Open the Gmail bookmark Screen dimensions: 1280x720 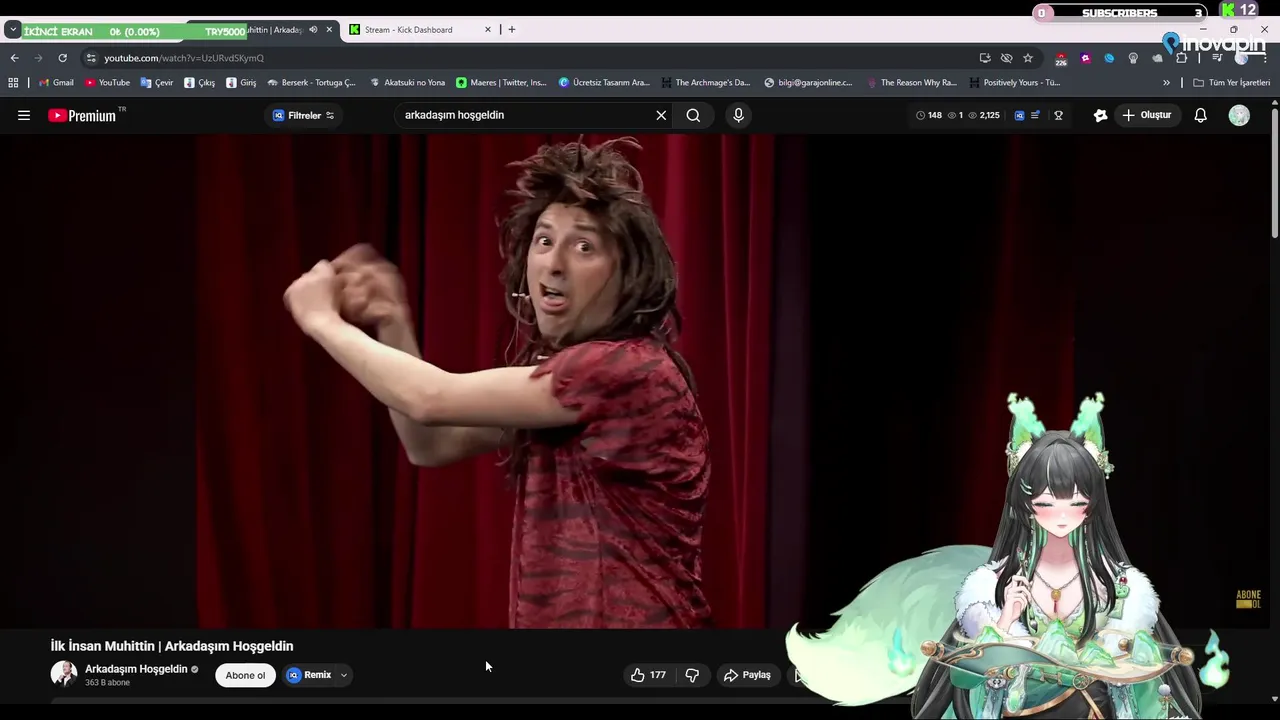click(x=56, y=83)
